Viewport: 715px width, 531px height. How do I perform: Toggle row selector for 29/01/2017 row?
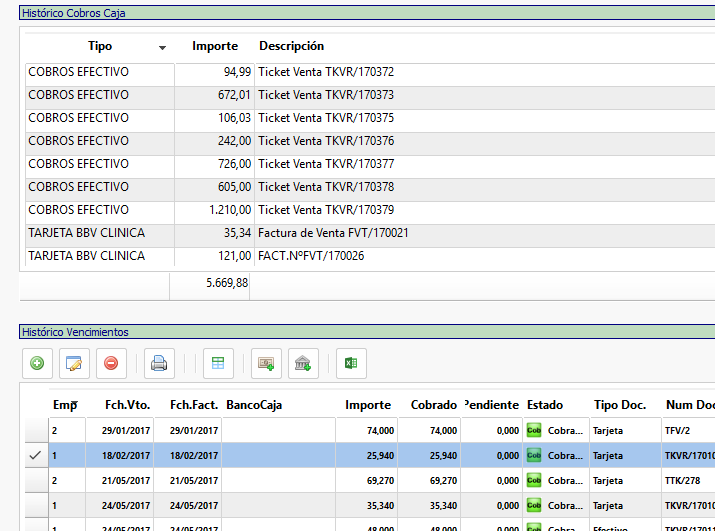pyautogui.click(x=36, y=430)
